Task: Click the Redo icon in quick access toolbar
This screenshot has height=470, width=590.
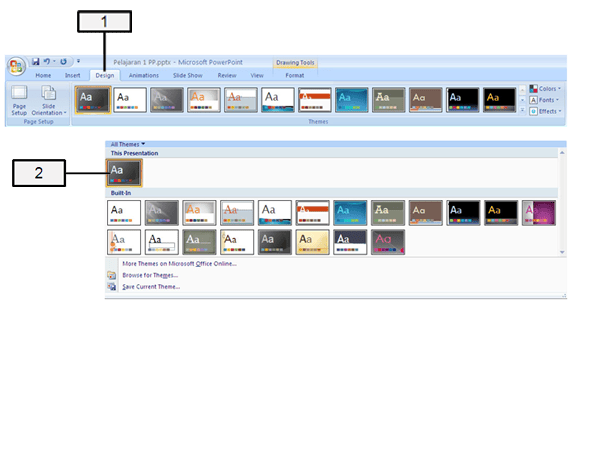Action: pos(64,61)
